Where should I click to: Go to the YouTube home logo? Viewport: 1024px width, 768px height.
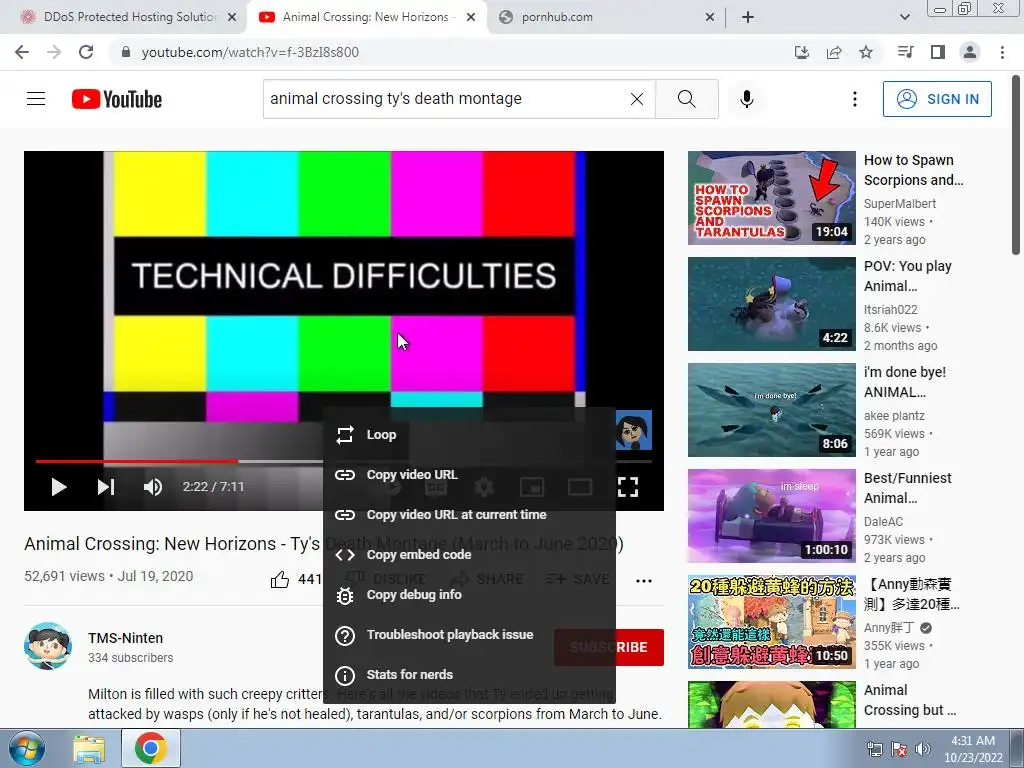click(117, 99)
